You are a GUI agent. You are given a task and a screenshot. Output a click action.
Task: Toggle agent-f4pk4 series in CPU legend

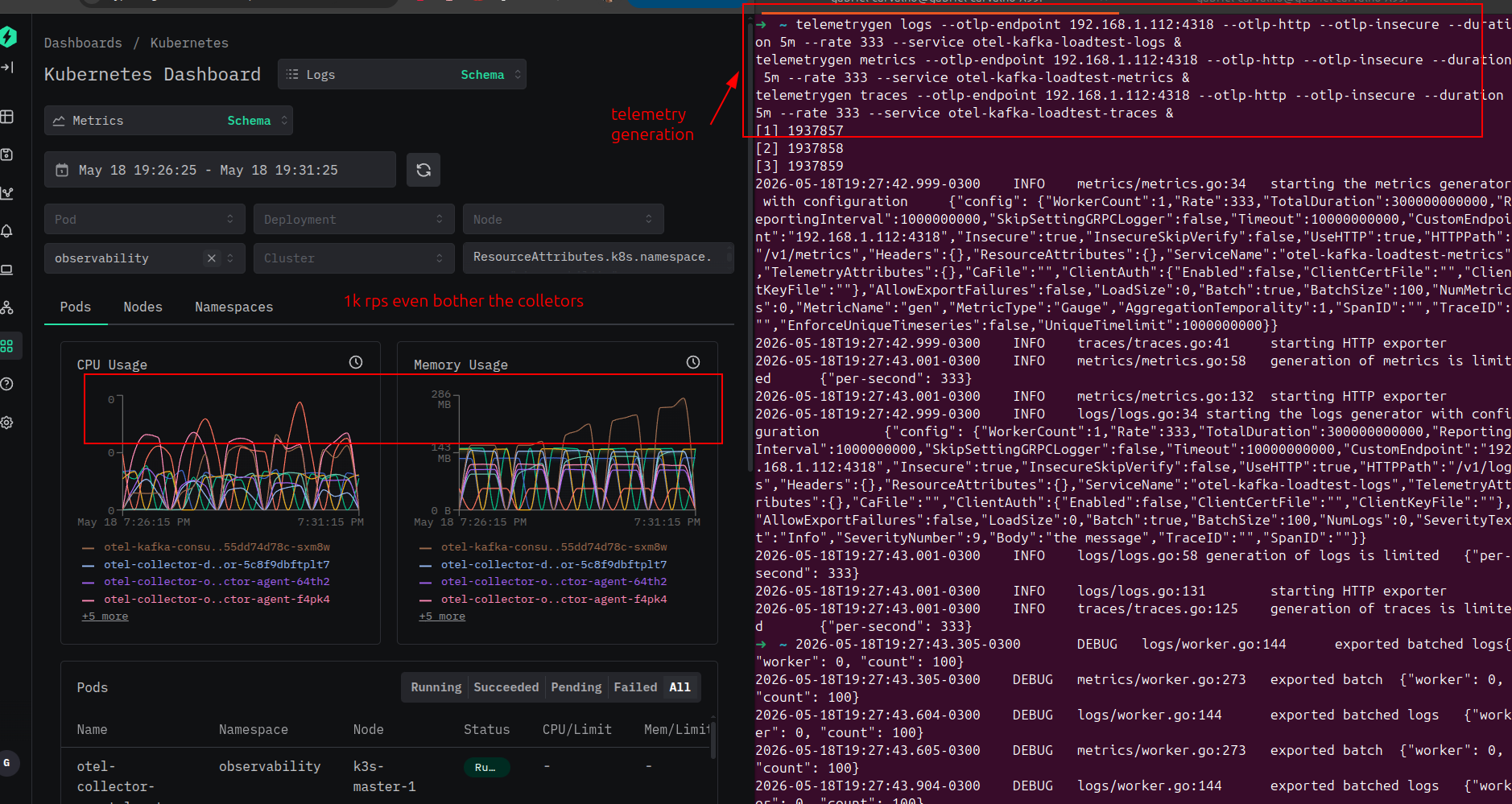[205, 600]
